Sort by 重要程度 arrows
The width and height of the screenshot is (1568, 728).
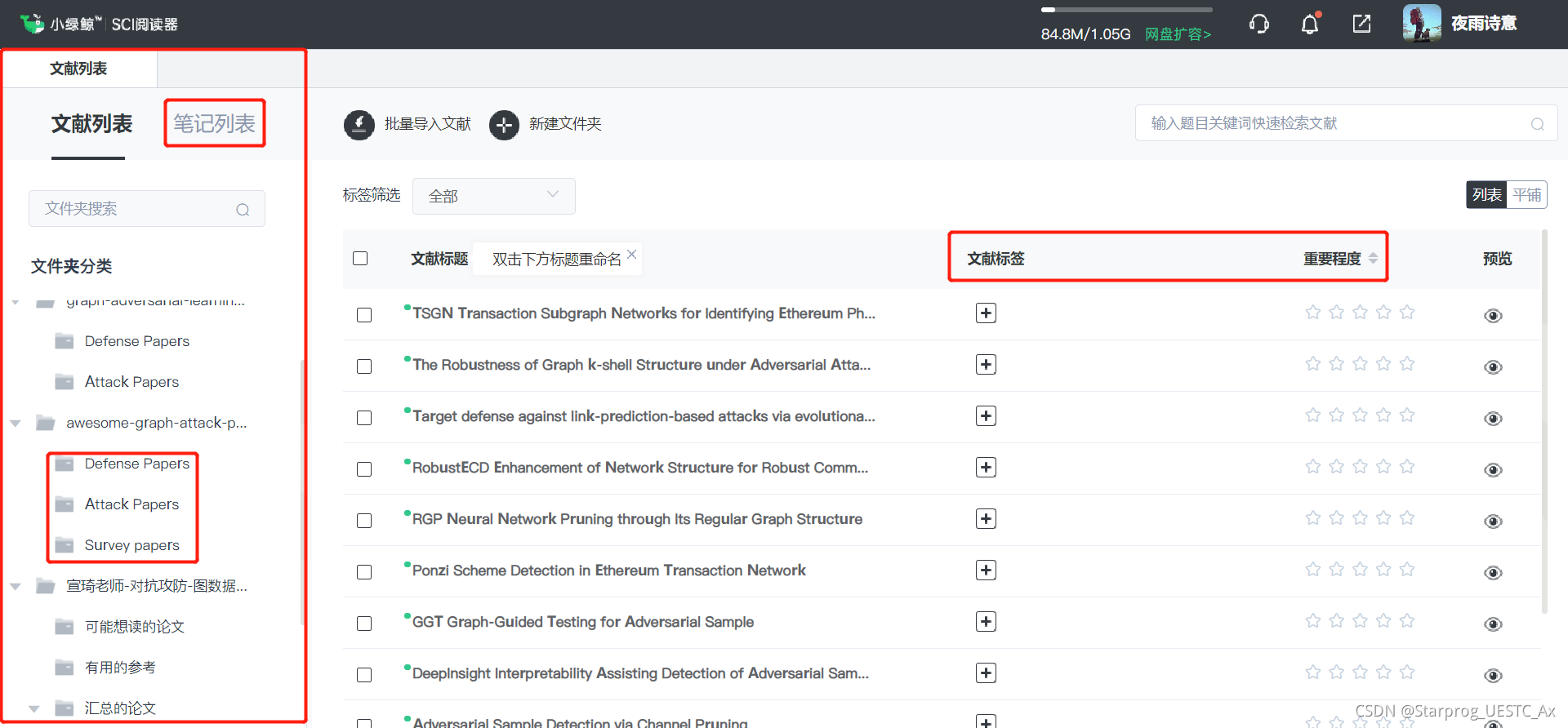(1373, 258)
